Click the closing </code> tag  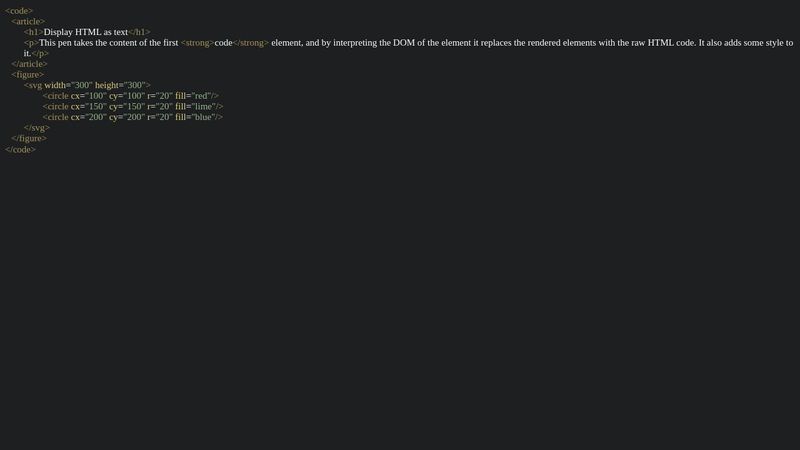[x=20, y=149]
